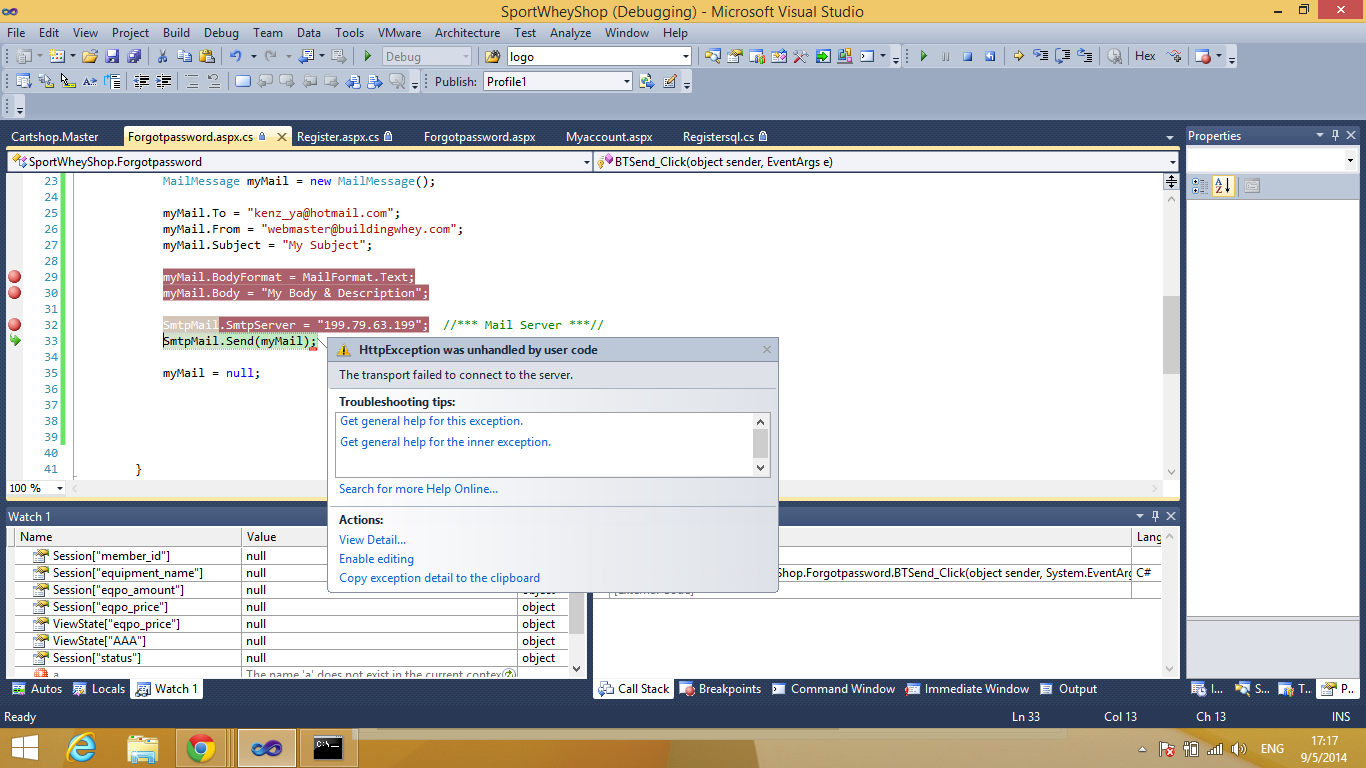The image size is (1366, 768).
Task: Click the Save All icon
Action: (133, 57)
